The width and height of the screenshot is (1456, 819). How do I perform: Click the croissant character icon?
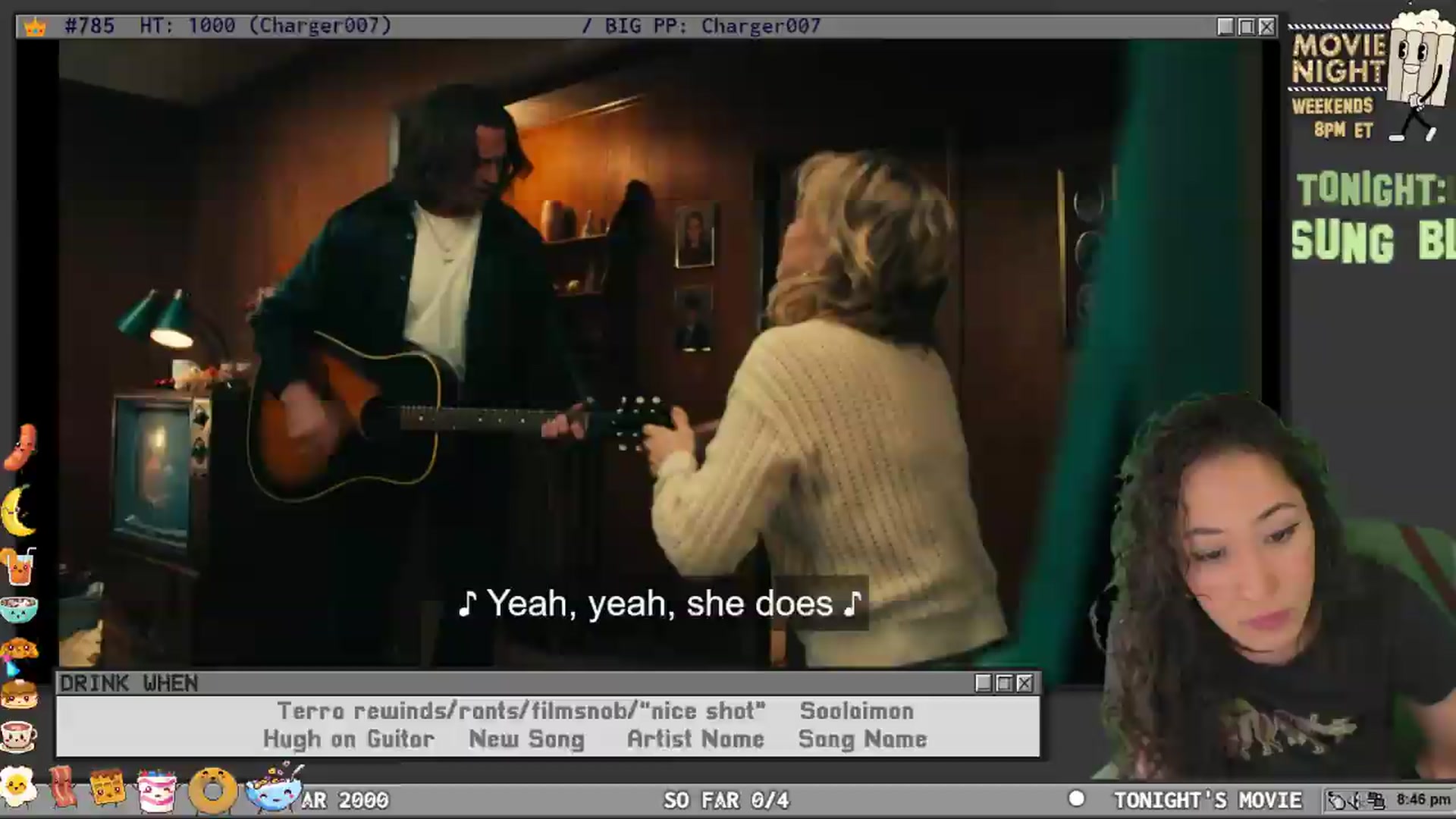point(19,651)
